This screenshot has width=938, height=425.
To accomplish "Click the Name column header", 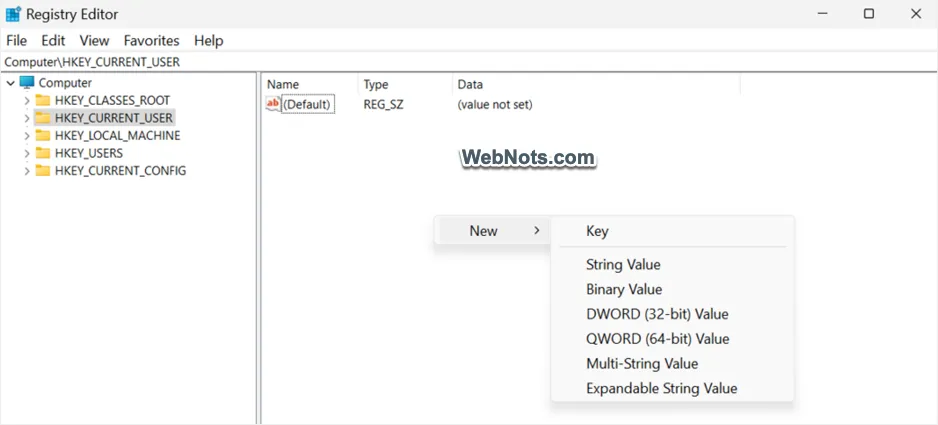I will pyautogui.click(x=310, y=84).
